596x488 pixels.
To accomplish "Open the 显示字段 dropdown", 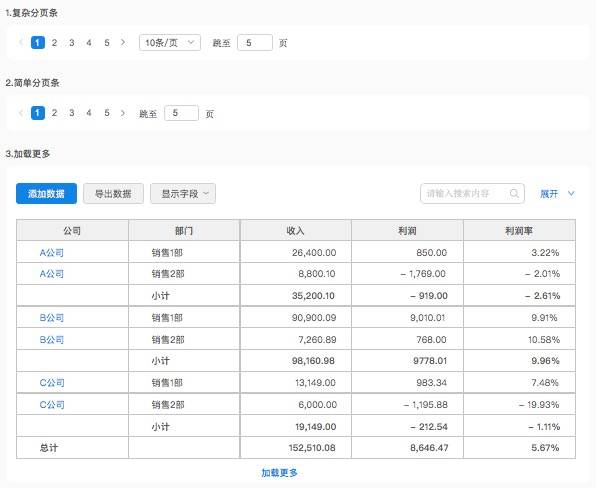I will (x=183, y=194).
